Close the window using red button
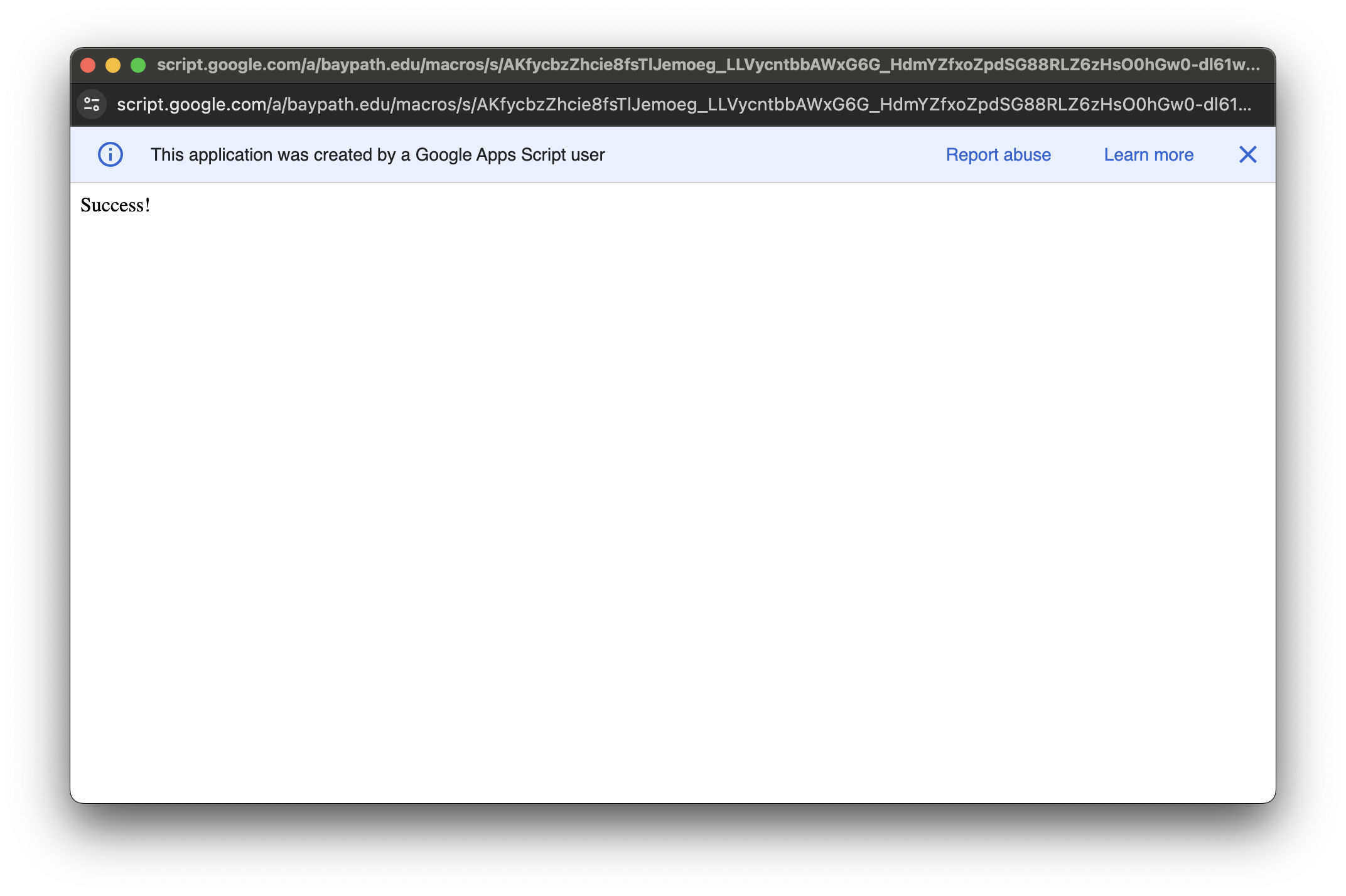The image size is (1346, 896). (x=88, y=65)
